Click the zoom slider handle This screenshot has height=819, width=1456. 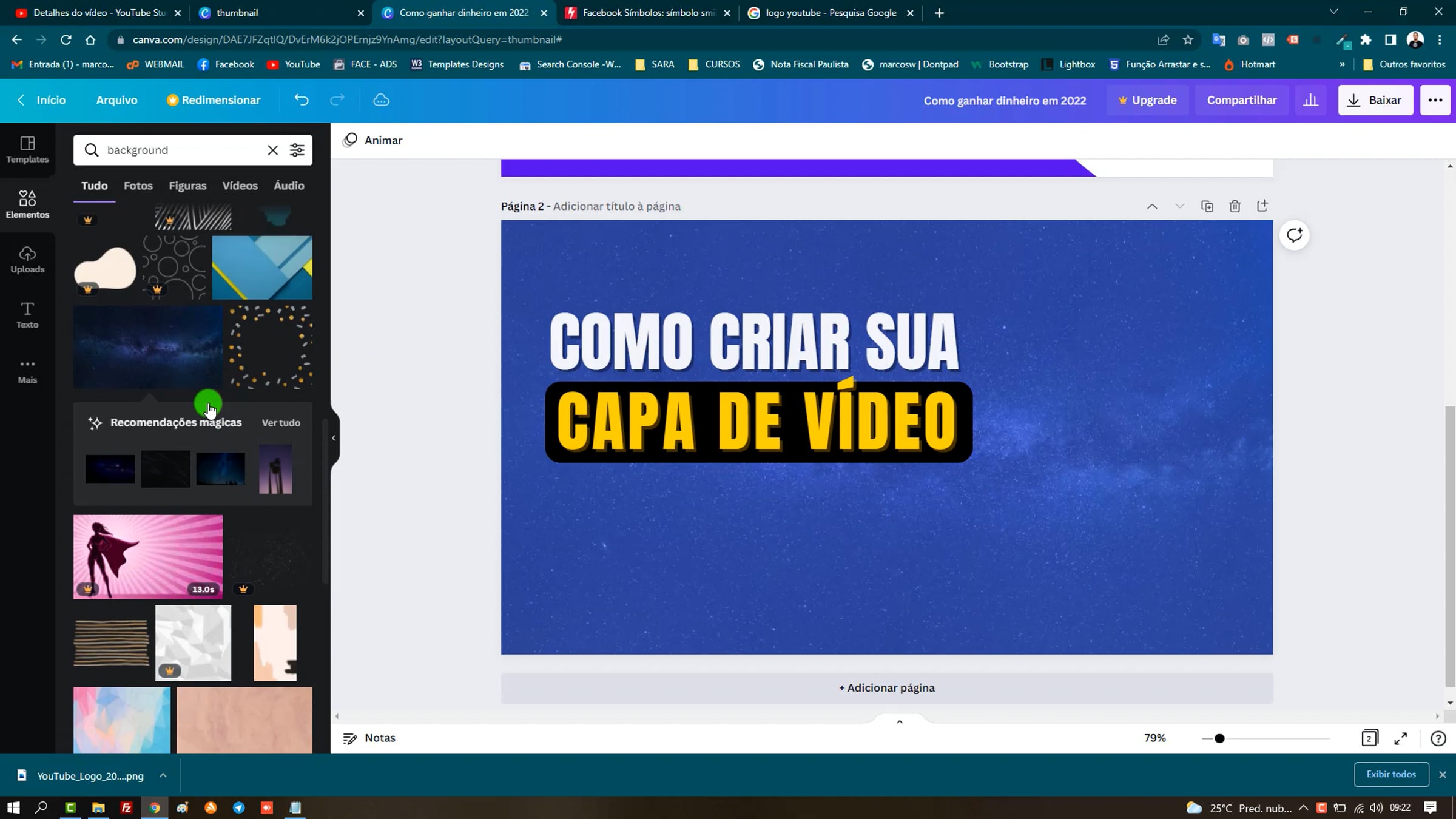tap(1219, 738)
